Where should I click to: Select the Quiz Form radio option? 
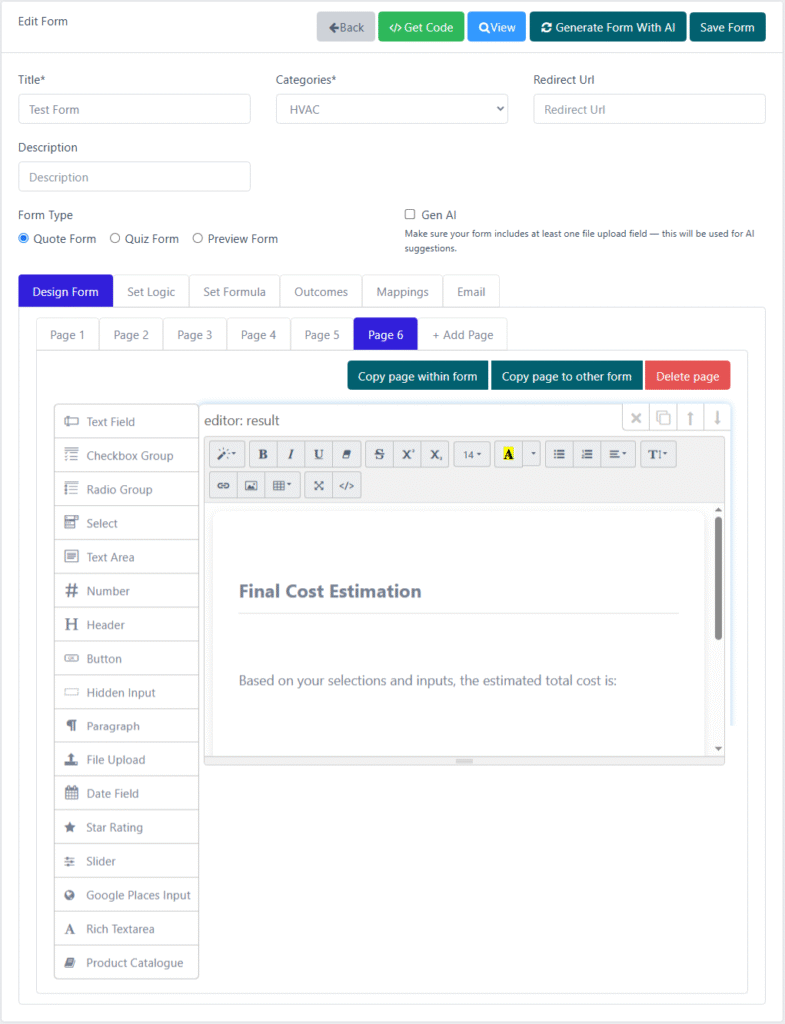click(115, 238)
